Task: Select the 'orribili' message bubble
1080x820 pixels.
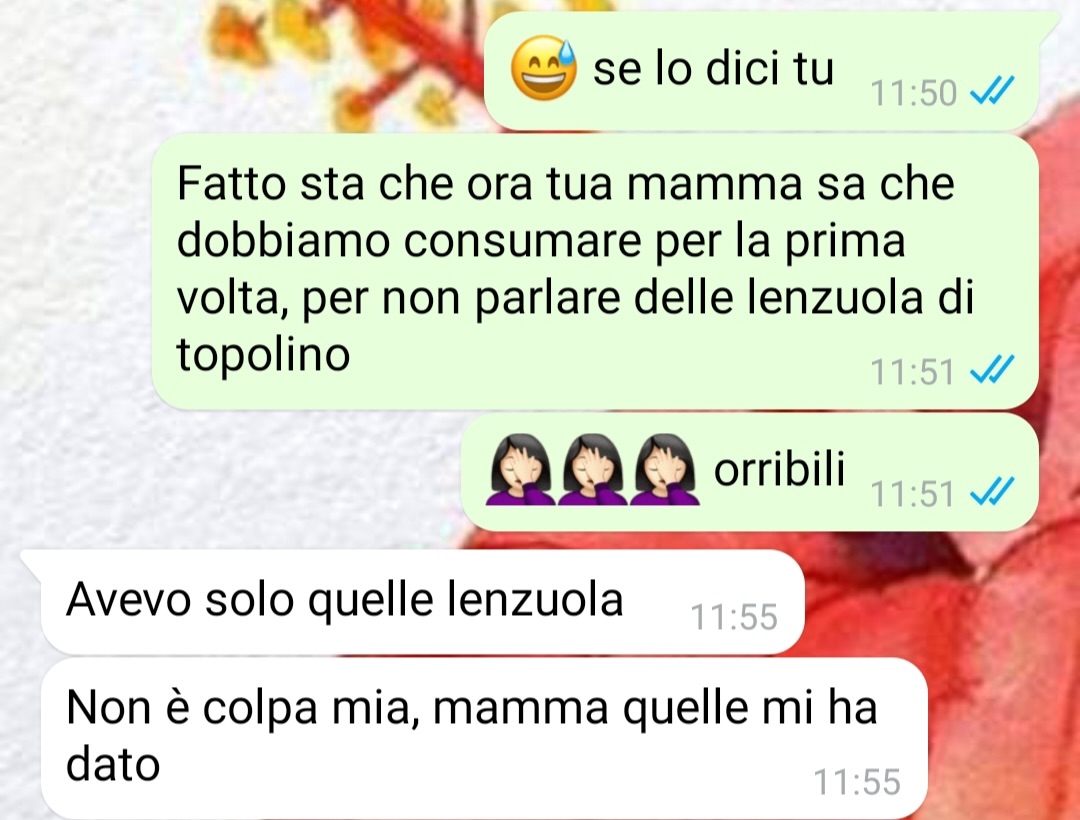Action: click(x=749, y=472)
